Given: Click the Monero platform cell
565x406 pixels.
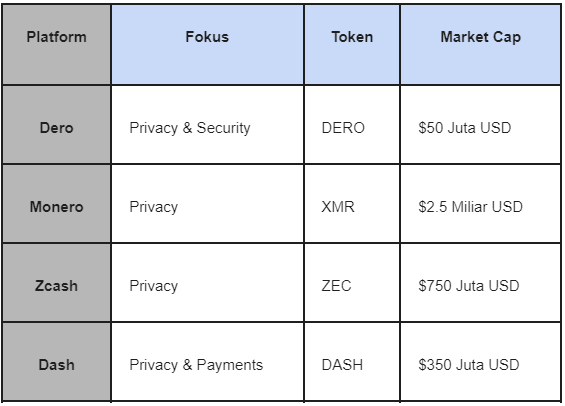Looking at the screenshot, I should [57, 204].
